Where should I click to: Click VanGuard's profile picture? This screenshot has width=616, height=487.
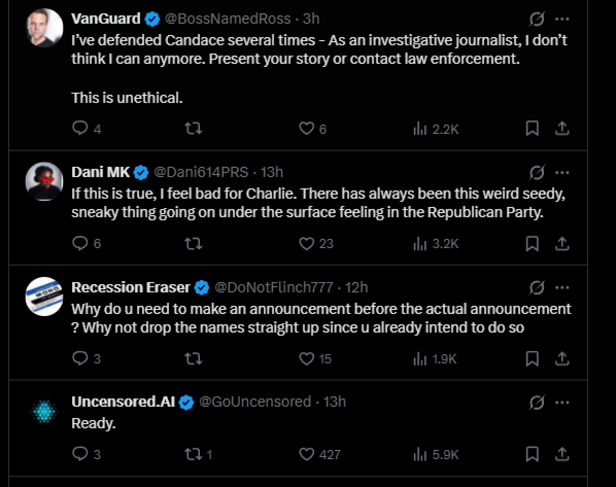[x=43, y=30]
